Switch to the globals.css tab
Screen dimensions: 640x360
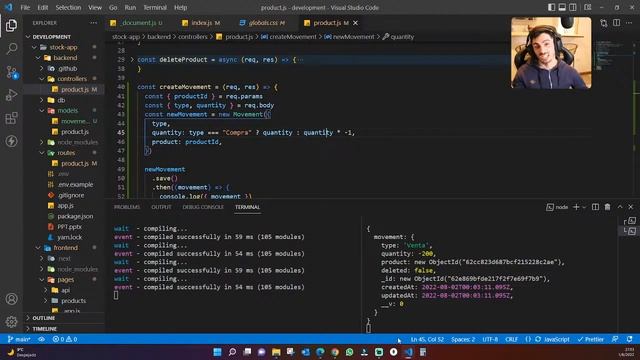(x=263, y=23)
